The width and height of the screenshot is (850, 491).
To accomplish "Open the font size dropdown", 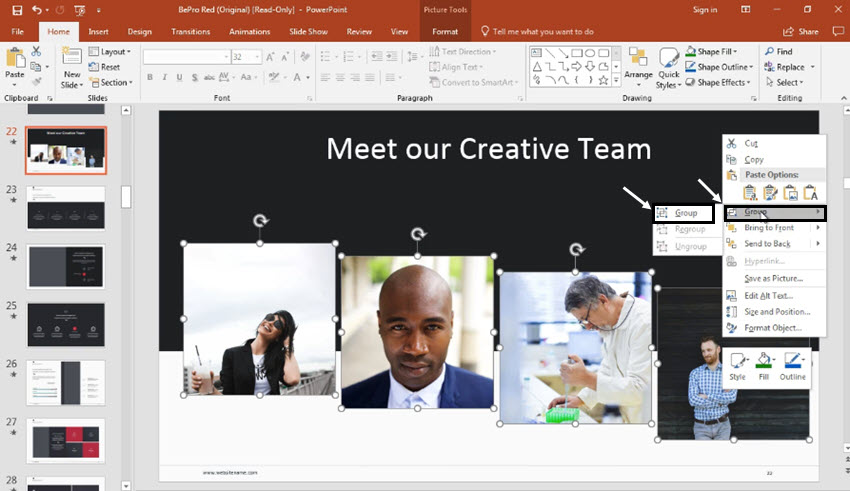I will tap(256, 58).
